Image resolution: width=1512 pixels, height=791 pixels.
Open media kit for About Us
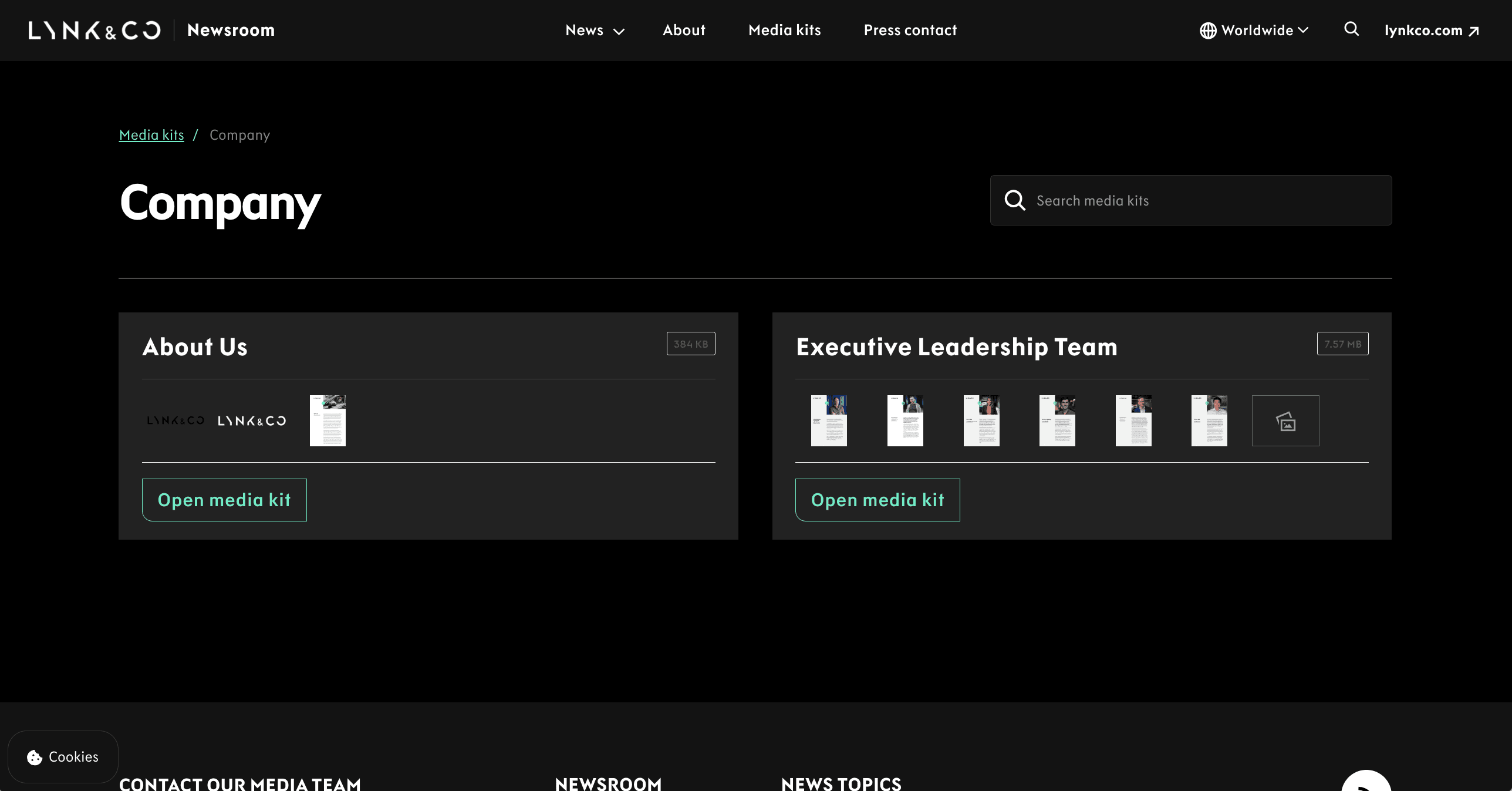point(224,500)
